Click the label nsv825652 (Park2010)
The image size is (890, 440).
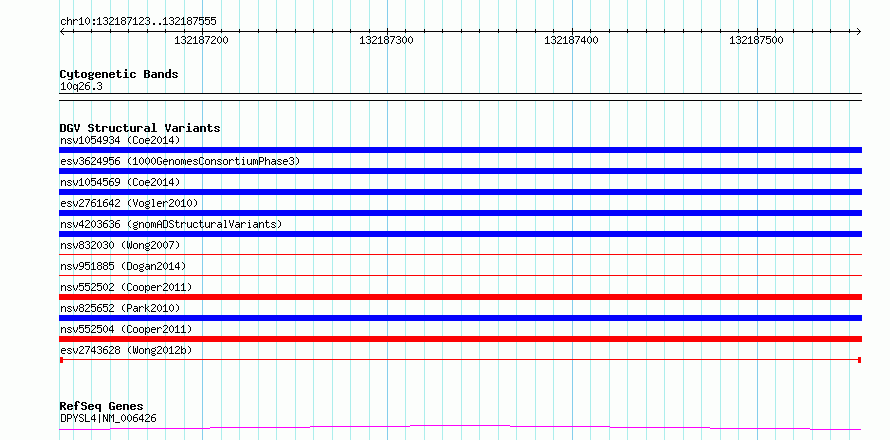coord(120,308)
